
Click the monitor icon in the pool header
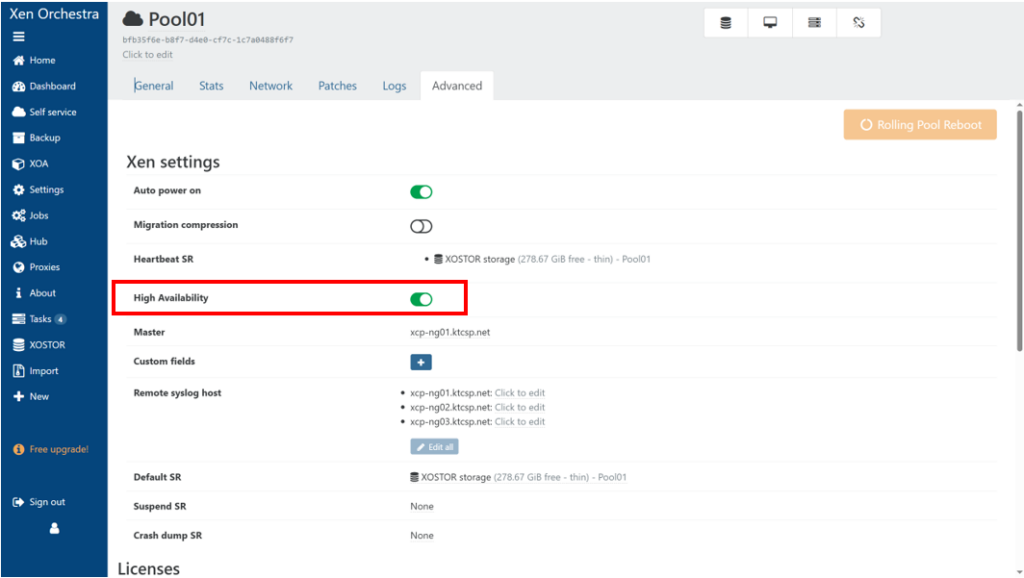770,23
